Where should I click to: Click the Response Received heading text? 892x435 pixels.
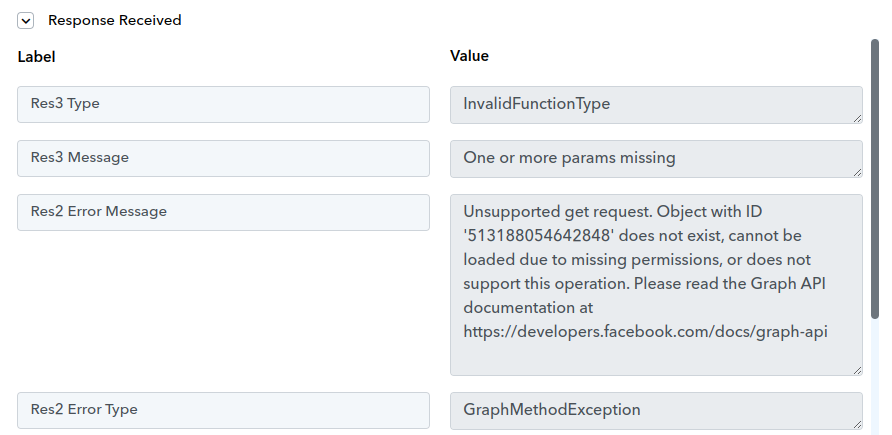[x=115, y=20]
